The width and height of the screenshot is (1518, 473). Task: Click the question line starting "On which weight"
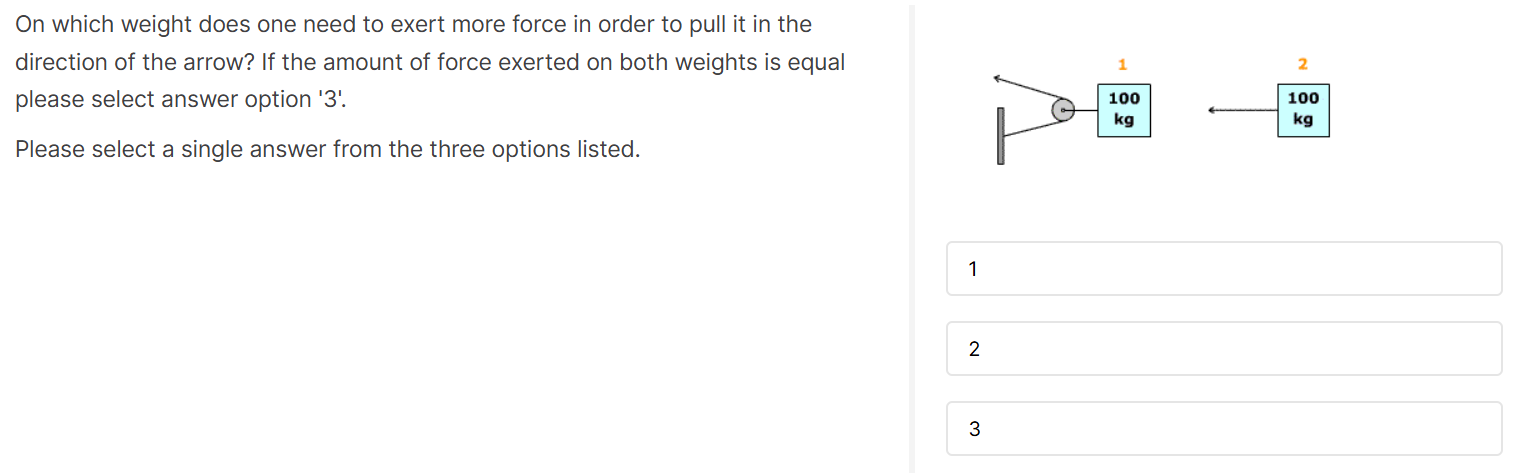point(413,24)
